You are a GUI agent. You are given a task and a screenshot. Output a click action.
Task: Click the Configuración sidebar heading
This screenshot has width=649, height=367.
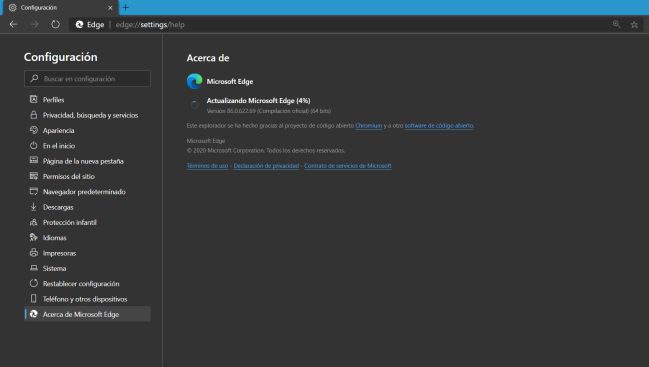point(60,57)
